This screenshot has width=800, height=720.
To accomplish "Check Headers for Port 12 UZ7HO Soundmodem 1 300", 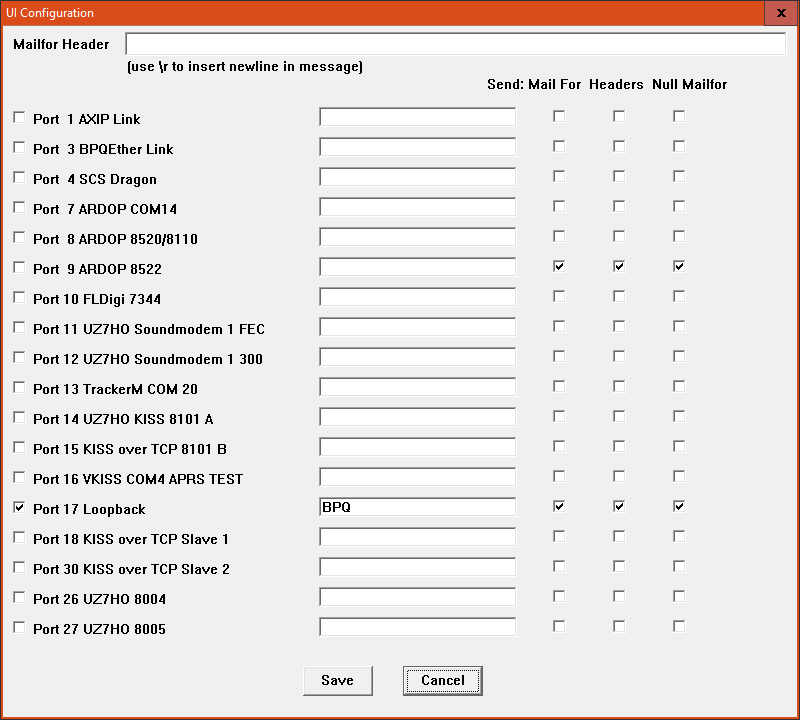I will coord(619,356).
